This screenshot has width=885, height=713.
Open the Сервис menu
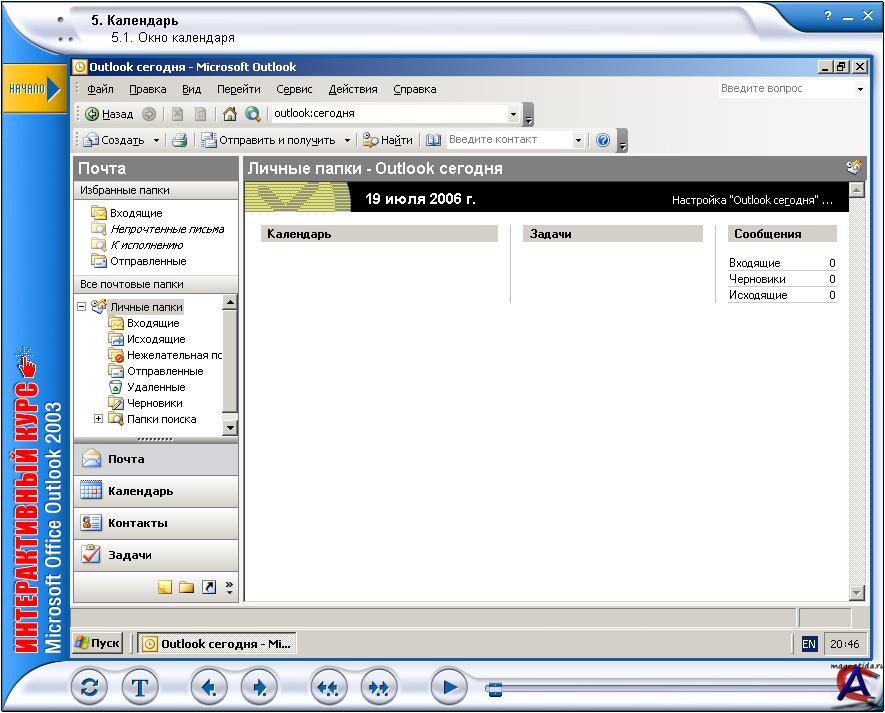tap(294, 89)
